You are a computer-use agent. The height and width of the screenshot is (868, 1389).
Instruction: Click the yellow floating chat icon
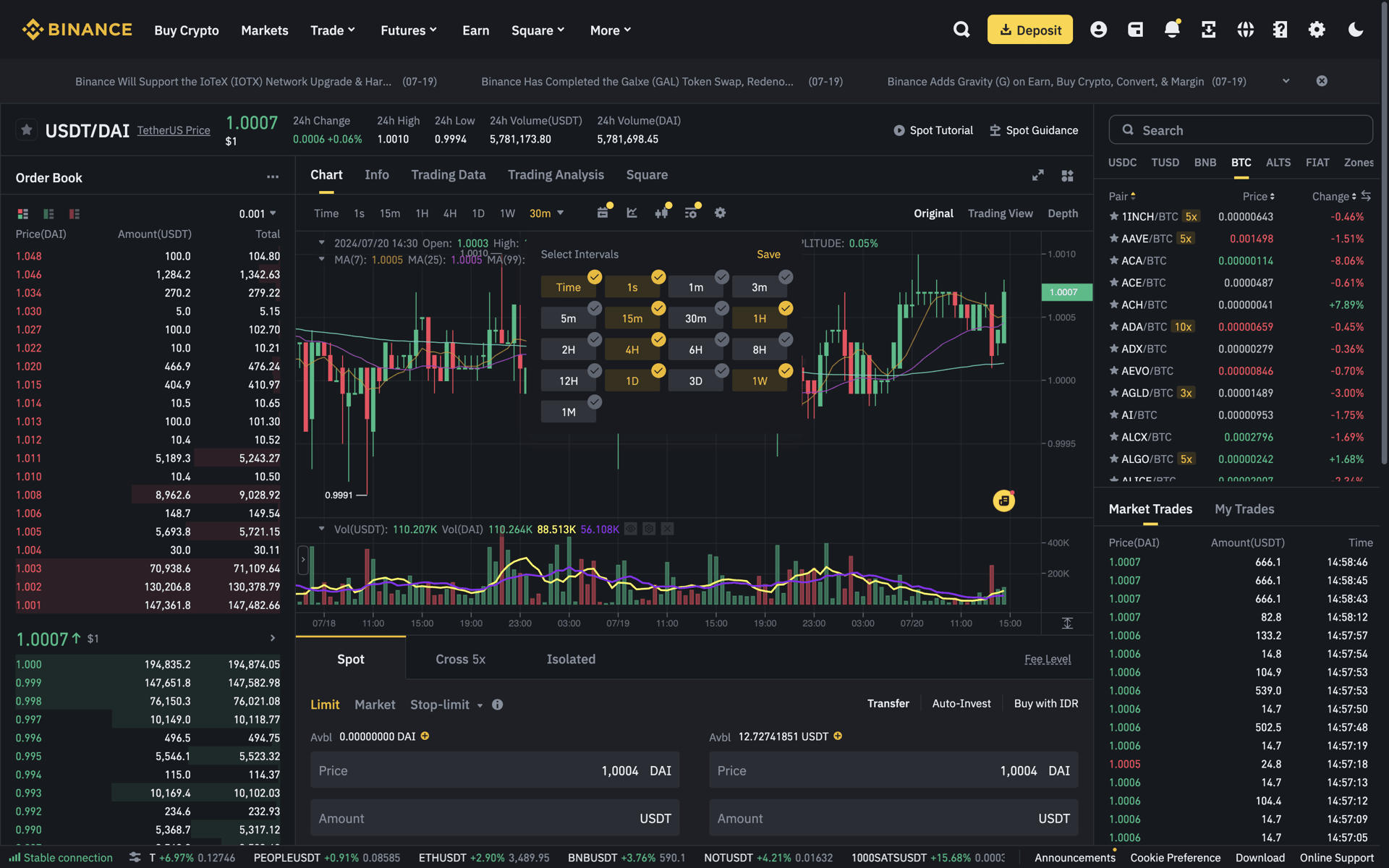coord(1003,501)
